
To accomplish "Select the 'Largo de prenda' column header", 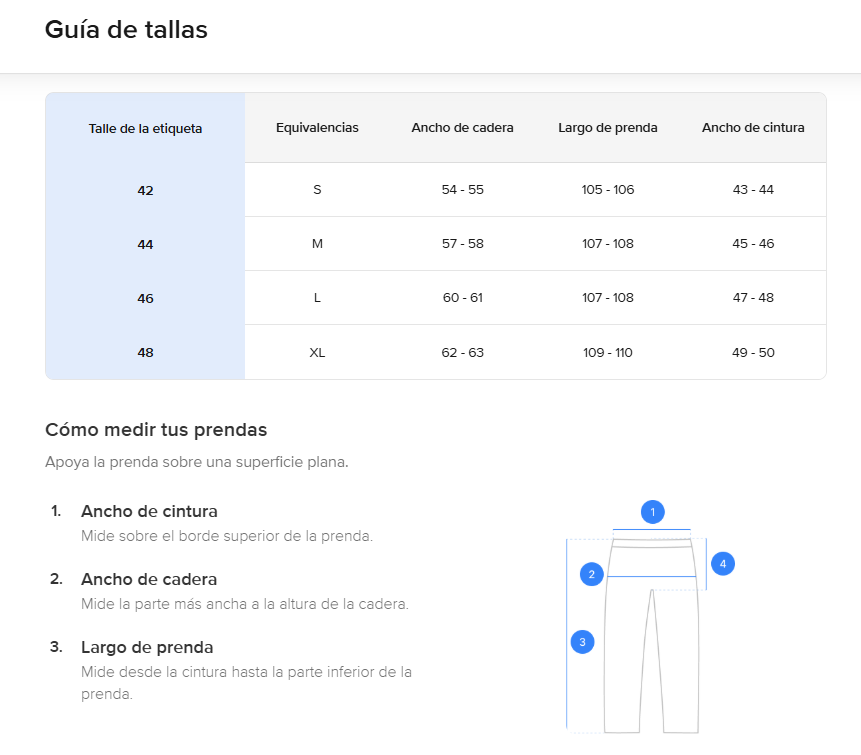I will 608,127.
